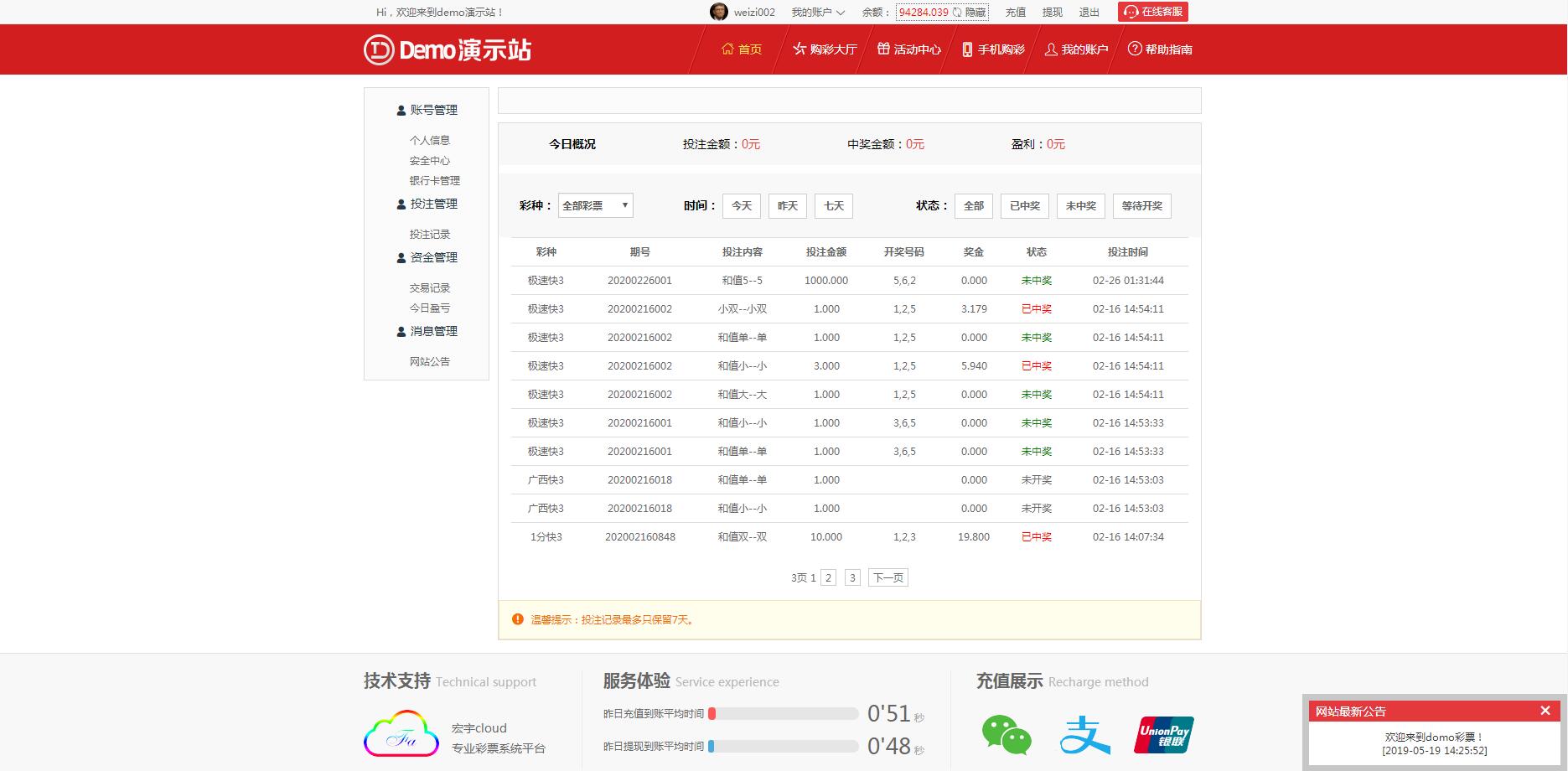Viewport: 1568px width, 771px height.
Task: Click the WeChat pay icon
Action: pyautogui.click(x=1007, y=735)
